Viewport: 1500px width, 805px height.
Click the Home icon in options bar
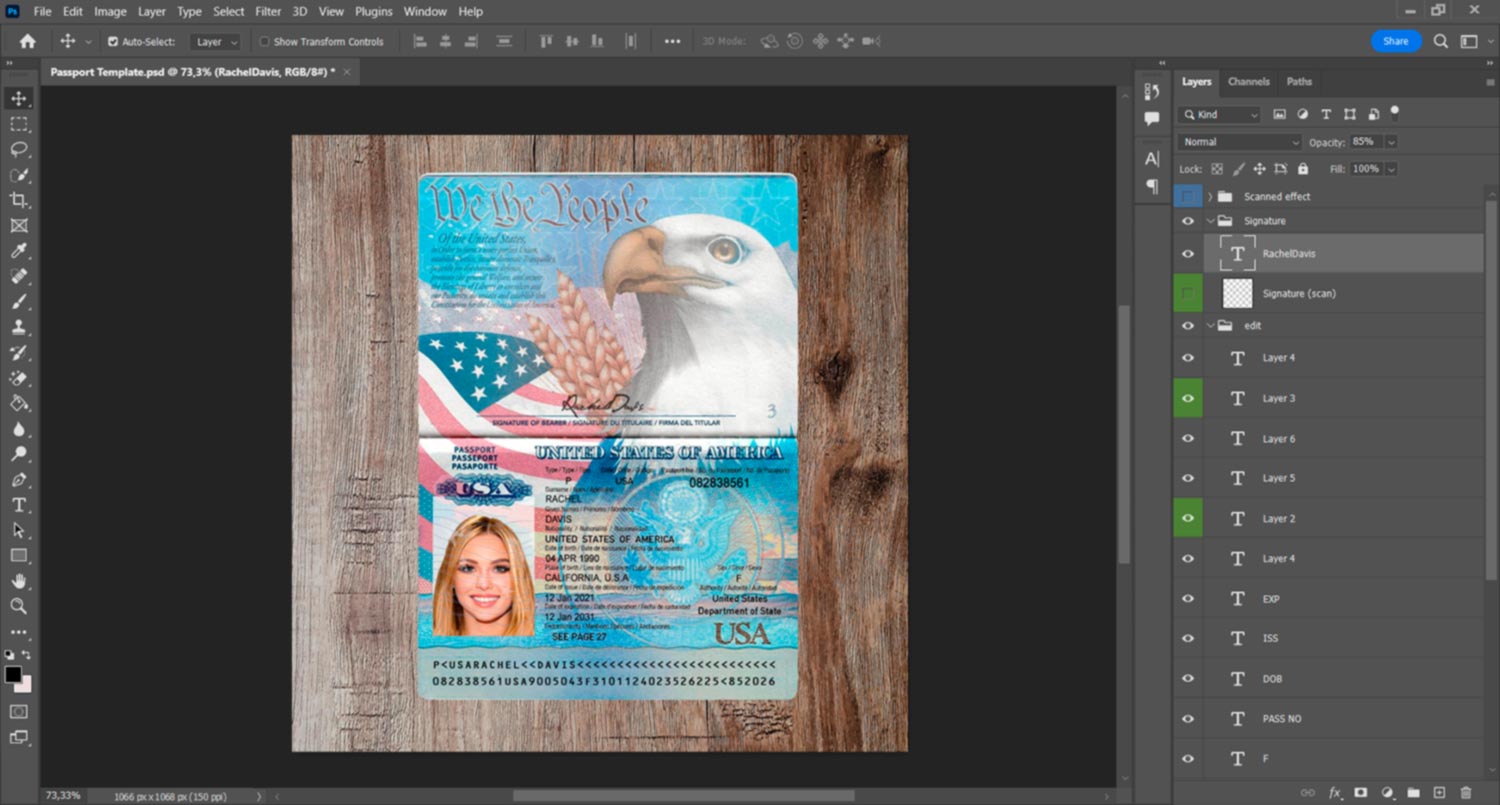tap(27, 41)
